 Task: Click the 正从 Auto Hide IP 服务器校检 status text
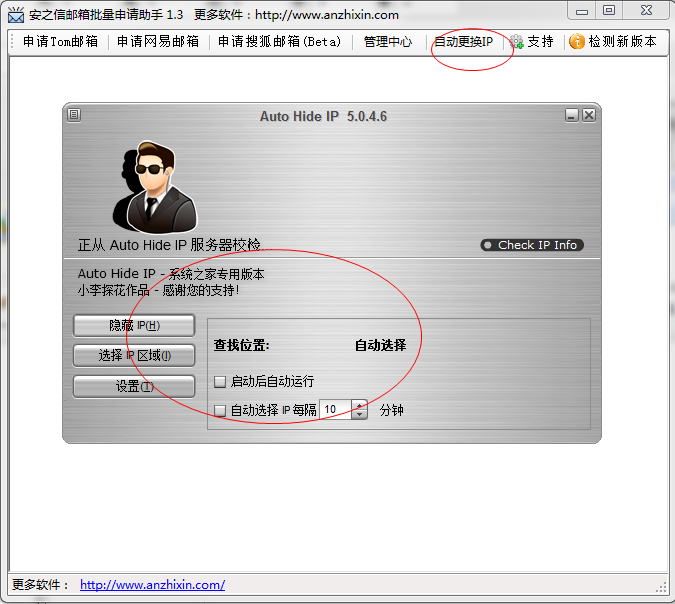pos(170,245)
